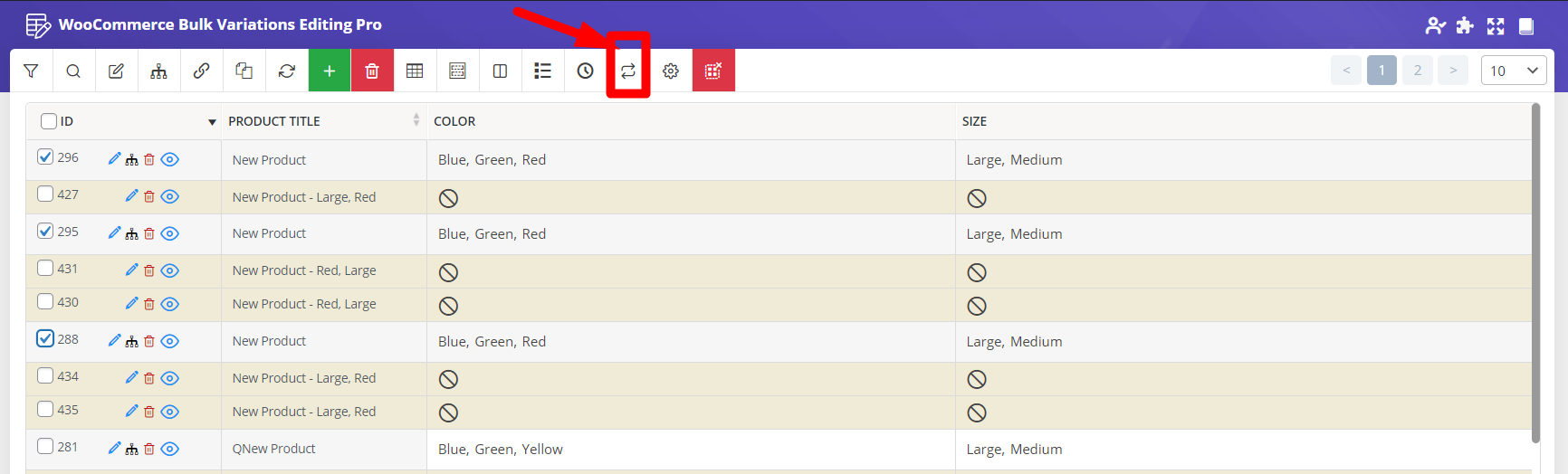This screenshot has width=1568, height=474.
Task: Click color cell of product 296
Action: (691, 160)
